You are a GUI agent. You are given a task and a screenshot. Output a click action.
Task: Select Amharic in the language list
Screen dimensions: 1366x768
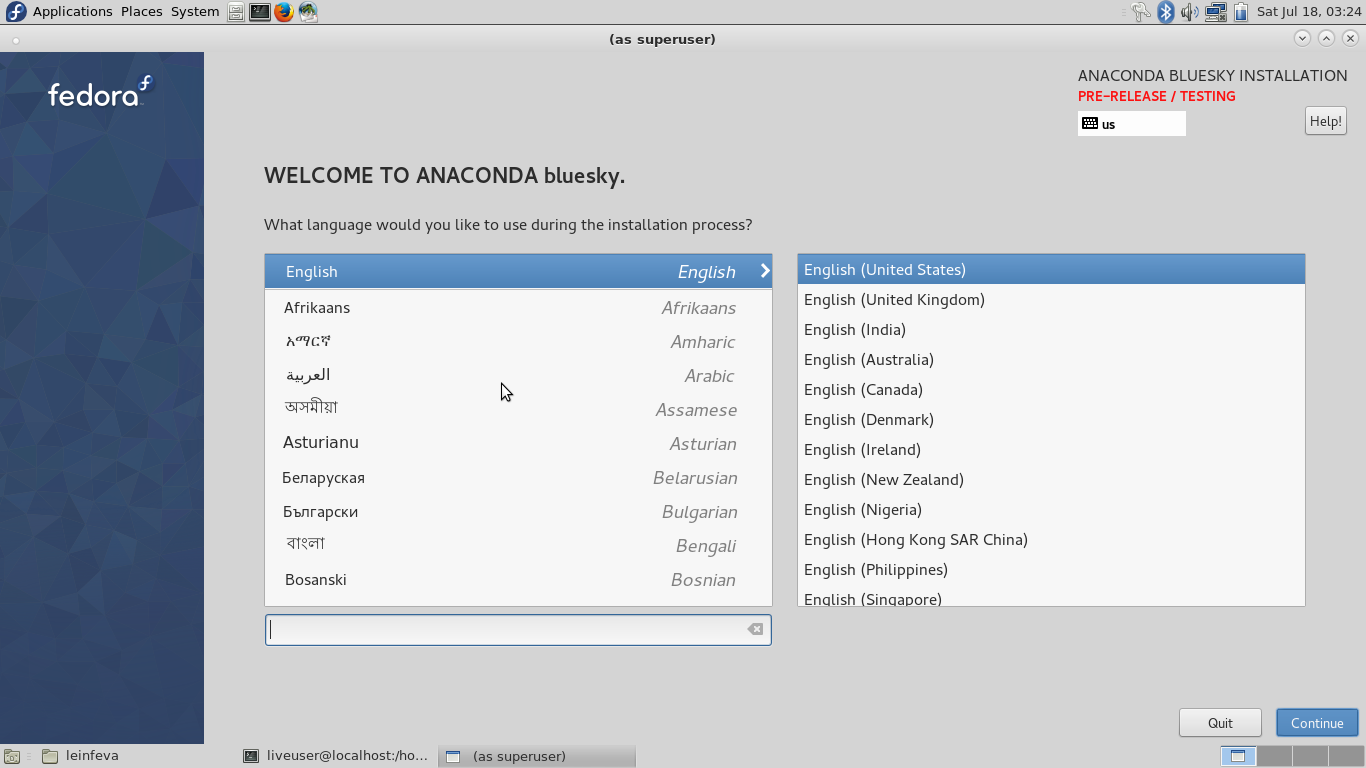(518, 342)
